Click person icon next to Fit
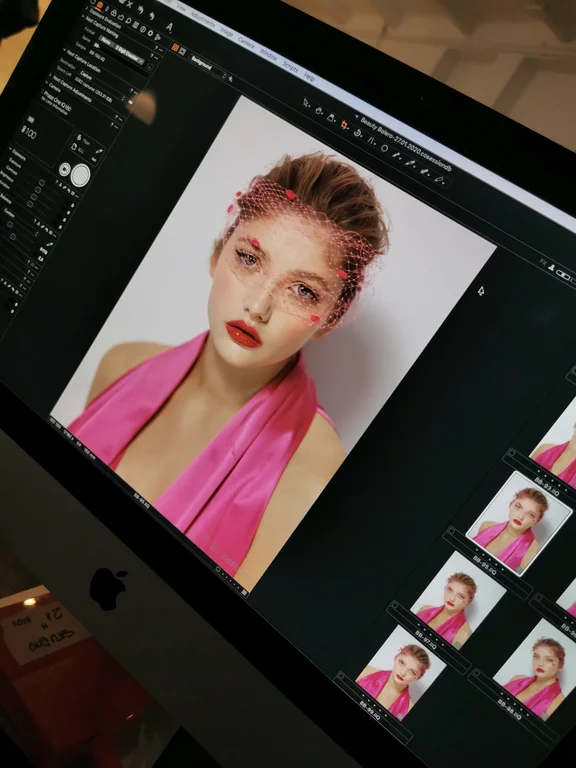The height and width of the screenshot is (768, 576). [552, 267]
